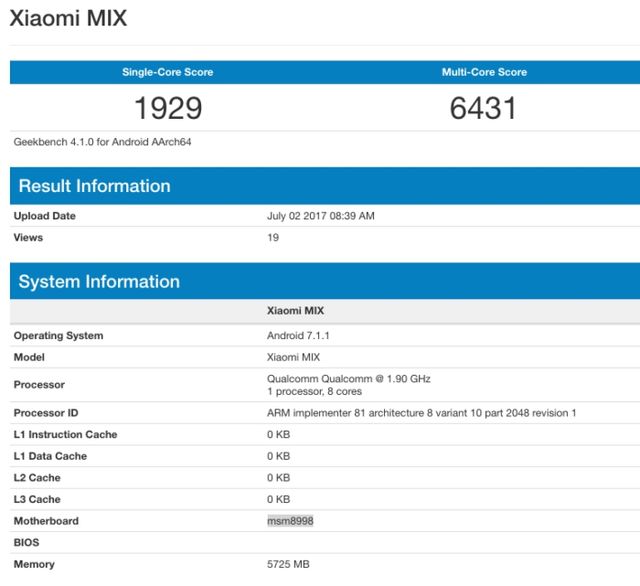This screenshot has width=640, height=586.
Task: Select Qualcomm Qualcomm @ 1.90 GHz text
Action: pos(349,379)
